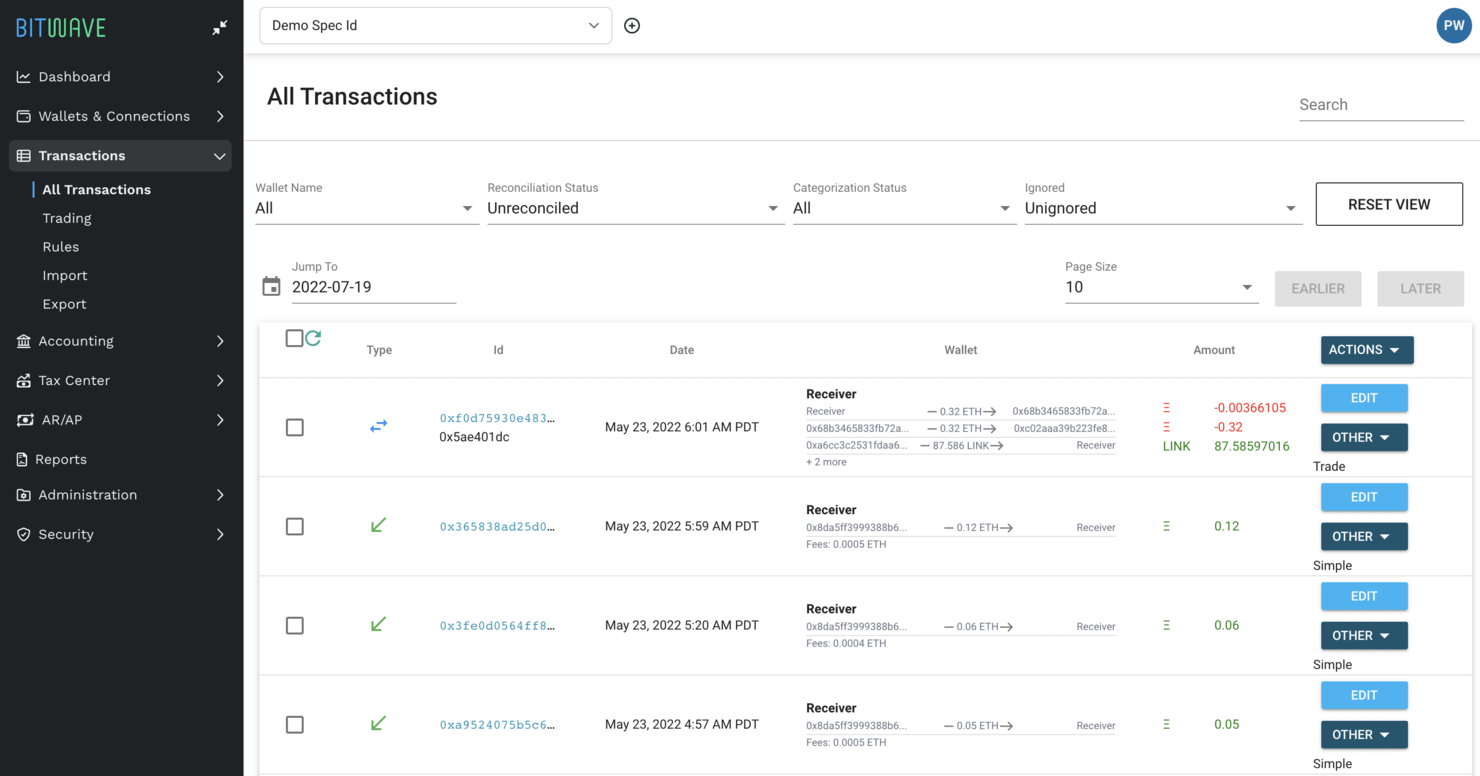Click the Tax Center icon

[x=22, y=380]
